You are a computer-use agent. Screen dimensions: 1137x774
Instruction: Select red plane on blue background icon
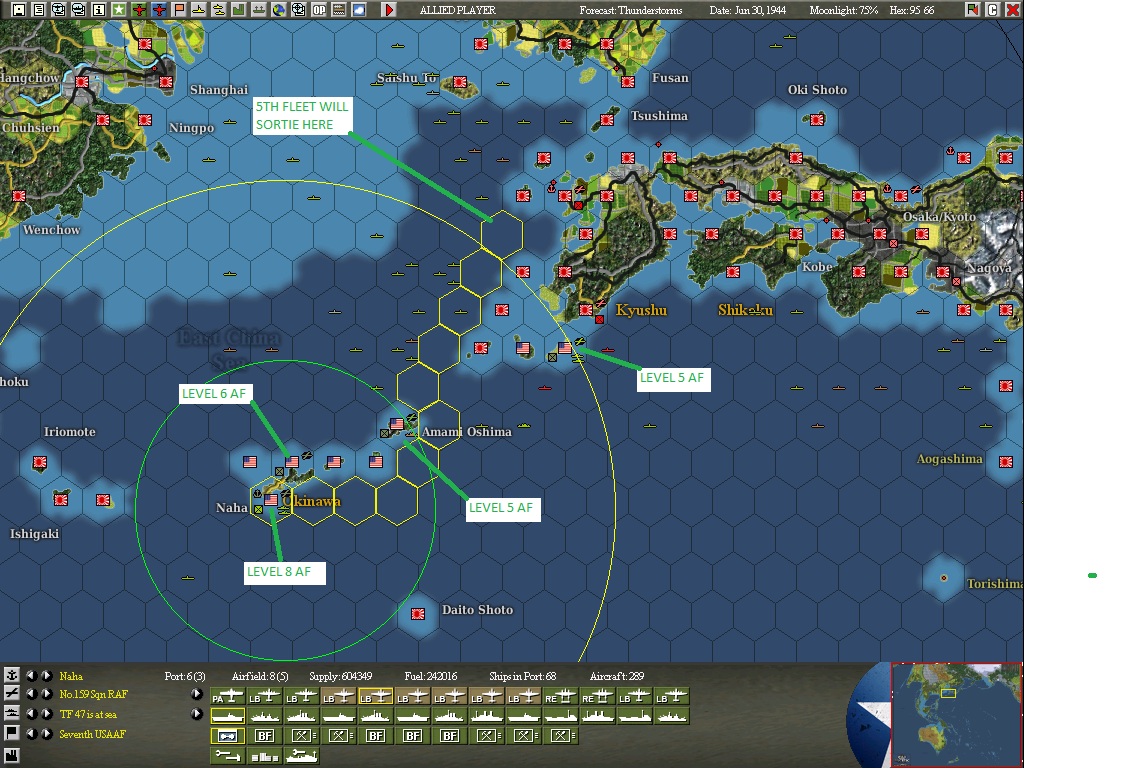160,10
